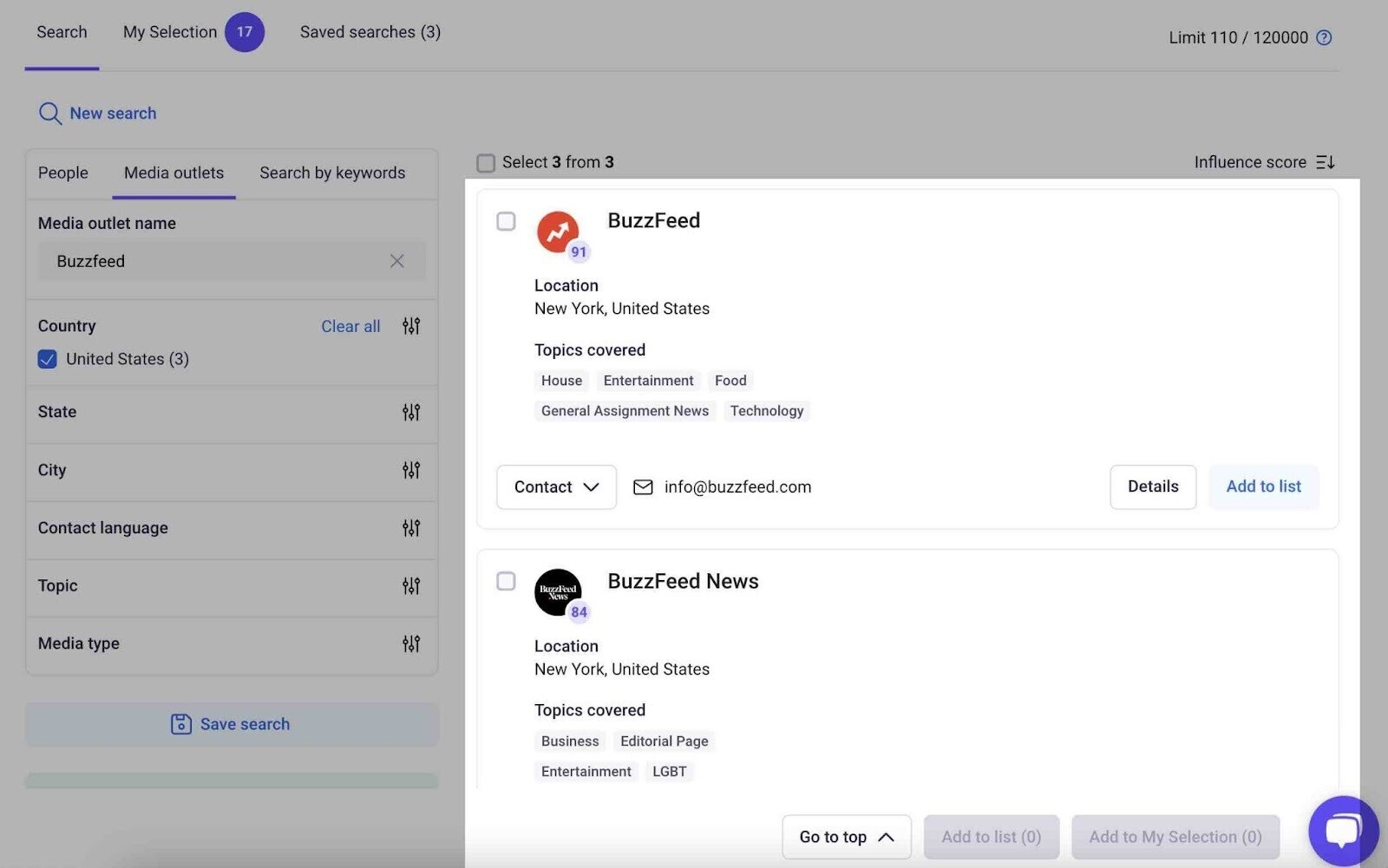
Task: Open Details for BuzzFeed
Action: tap(1153, 486)
